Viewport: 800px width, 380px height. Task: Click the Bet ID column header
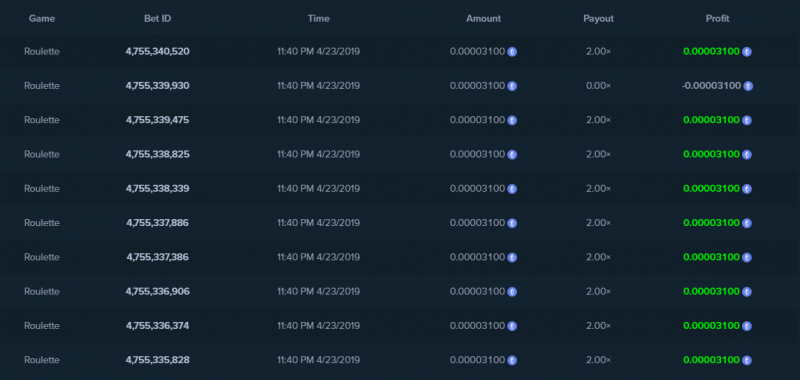coord(158,18)
